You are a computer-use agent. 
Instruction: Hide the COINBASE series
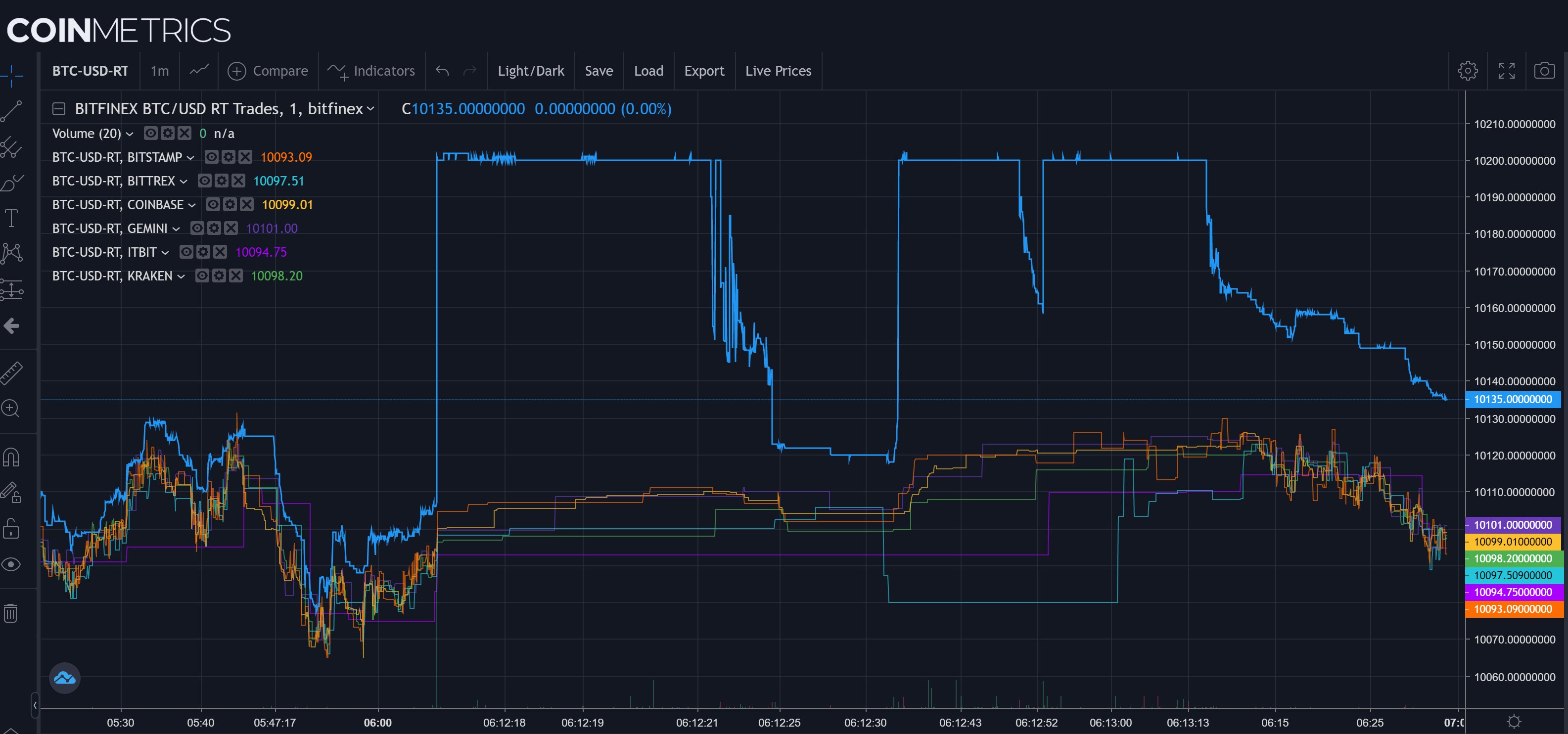pos(212,204)
